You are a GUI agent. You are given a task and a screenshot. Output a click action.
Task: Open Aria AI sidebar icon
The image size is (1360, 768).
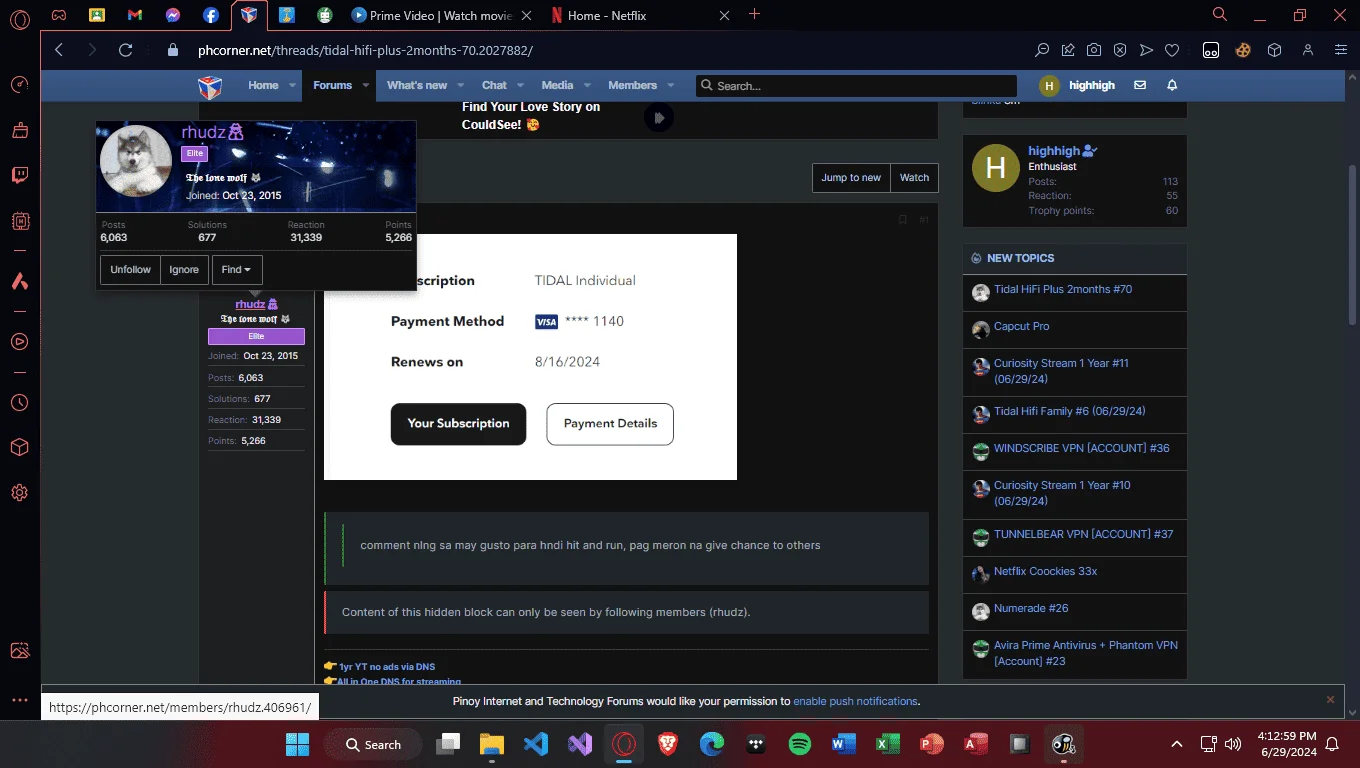pos(19,282)
